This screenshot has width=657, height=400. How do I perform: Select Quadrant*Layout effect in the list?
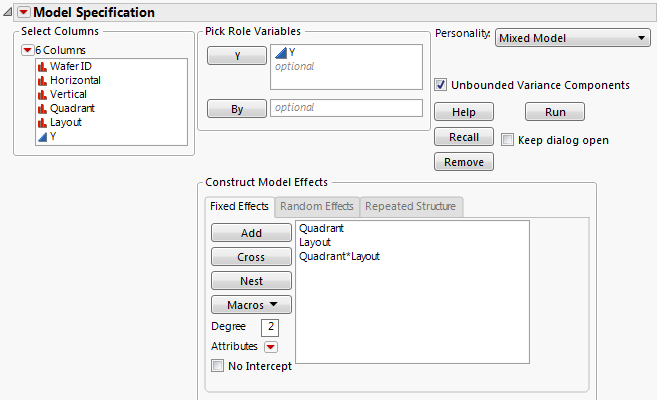pos(339,256)
